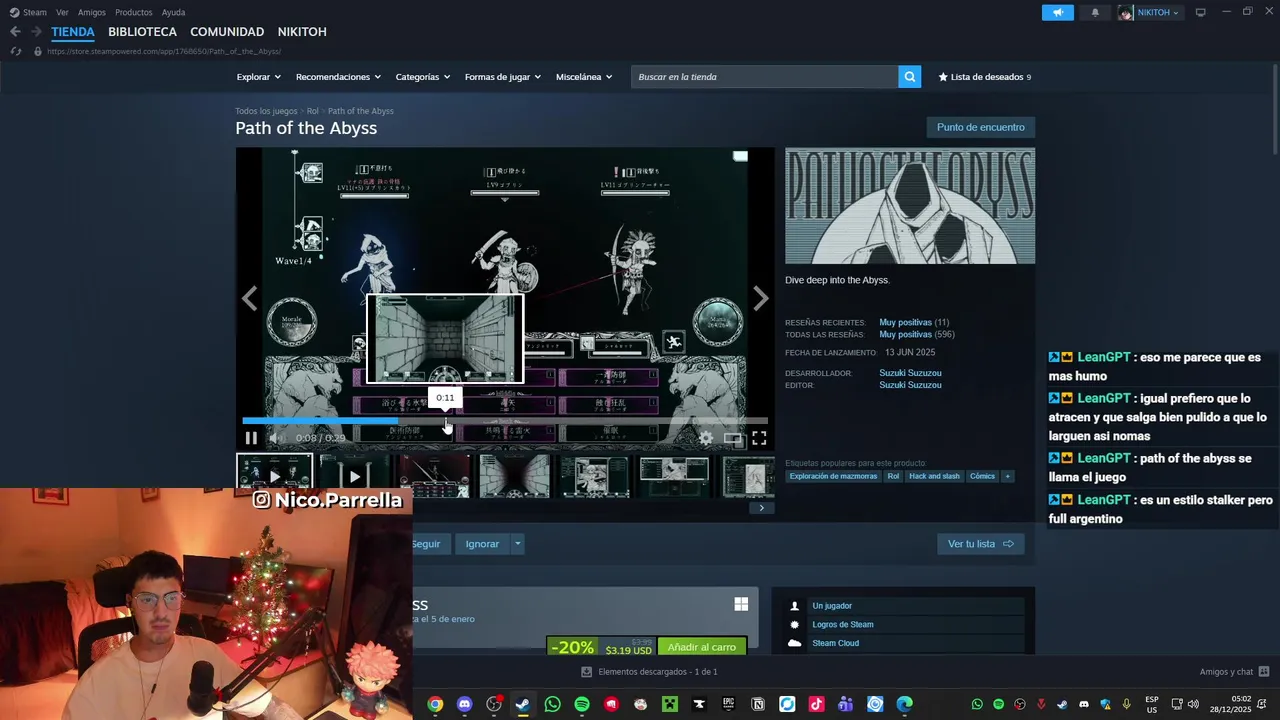Open 'Todos los juegos' breadcrumb
The image size is (1280, 720).
pos(266,111)
